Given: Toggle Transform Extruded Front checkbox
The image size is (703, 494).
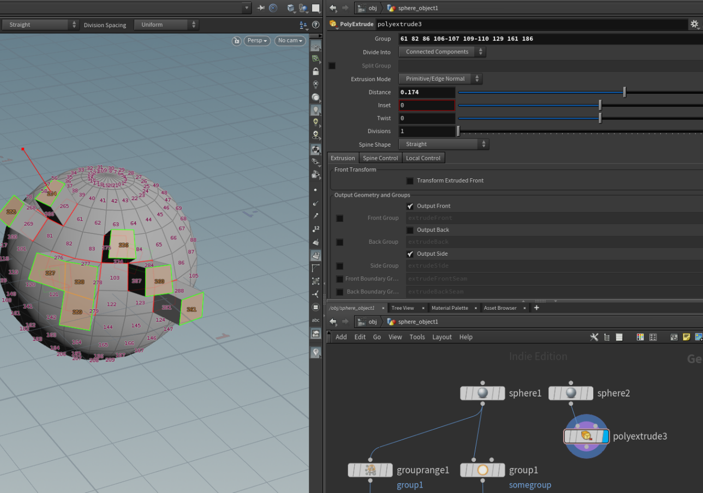Looking at the screenshot, I should point(410,181).
